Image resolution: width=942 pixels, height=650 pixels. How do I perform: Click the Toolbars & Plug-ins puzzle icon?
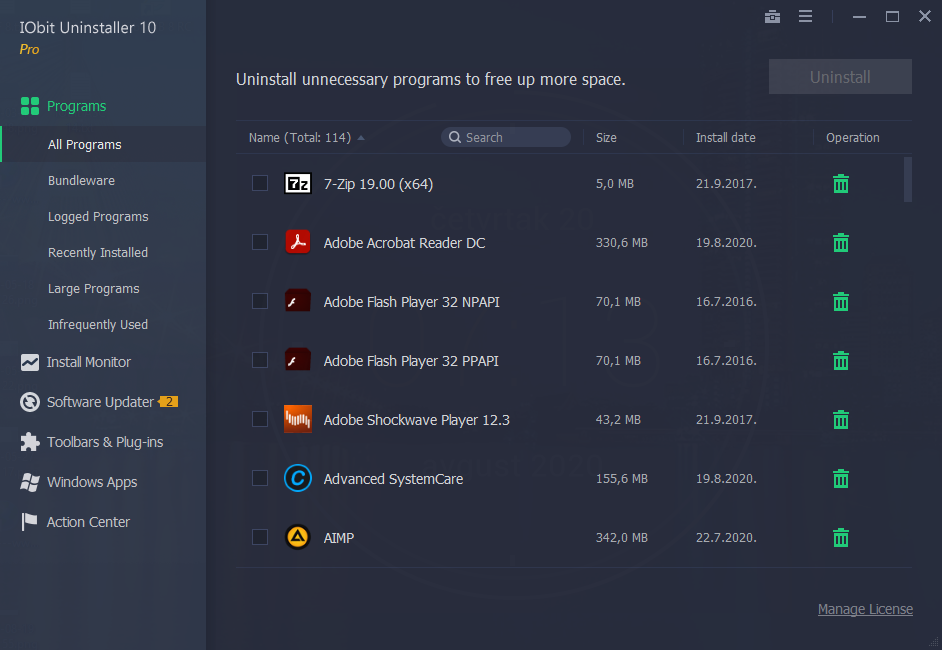click(29, 442)
